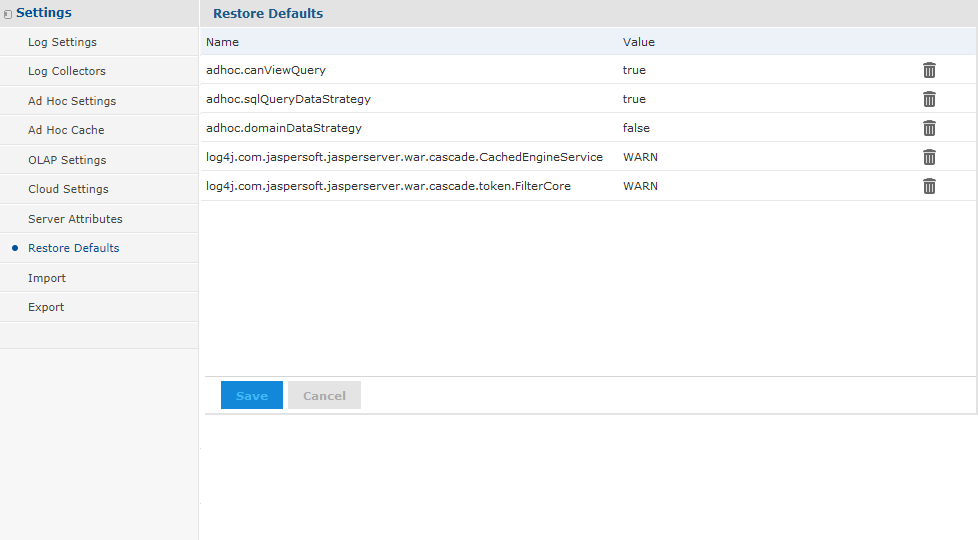Click true value for adhoc.canViewQuery
Screen dimensions: 979x540
634,70
